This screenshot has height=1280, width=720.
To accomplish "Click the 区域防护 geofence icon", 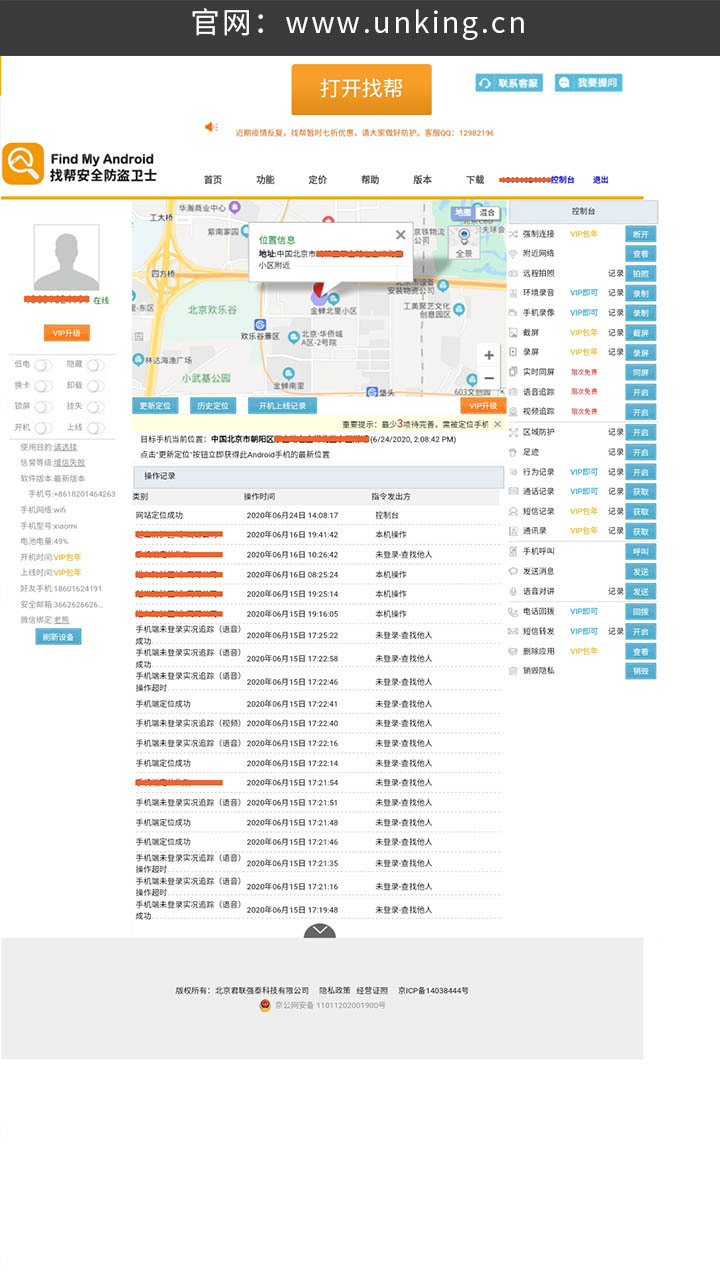I will coord(513,432).
